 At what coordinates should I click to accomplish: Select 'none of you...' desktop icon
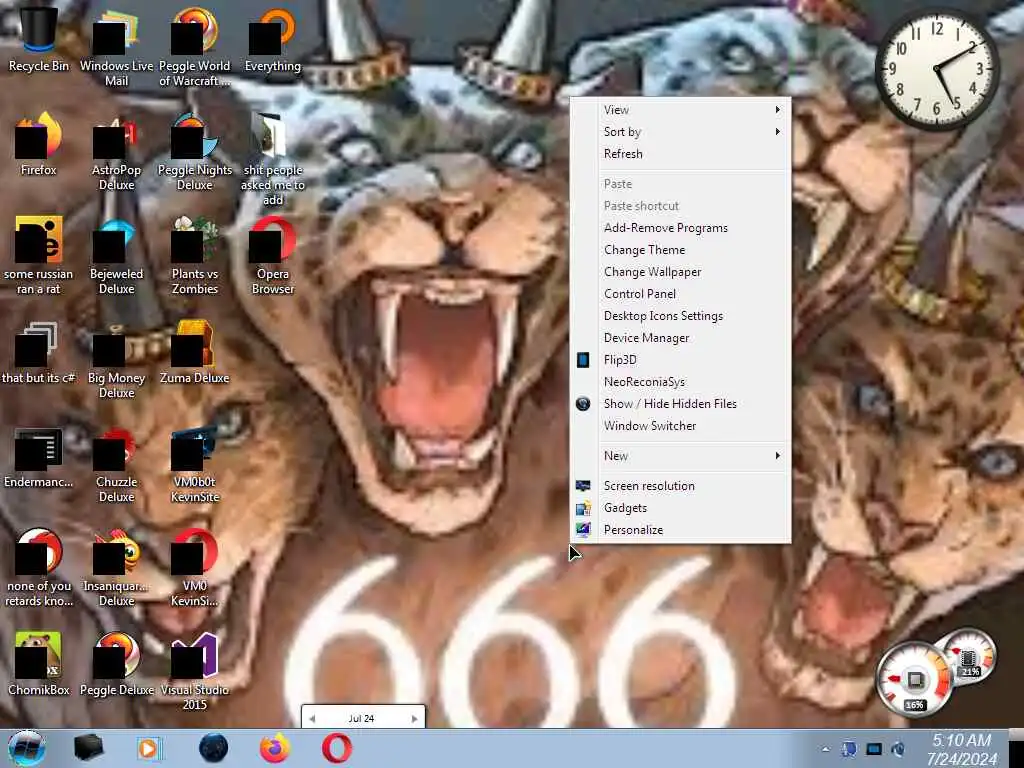39,567
